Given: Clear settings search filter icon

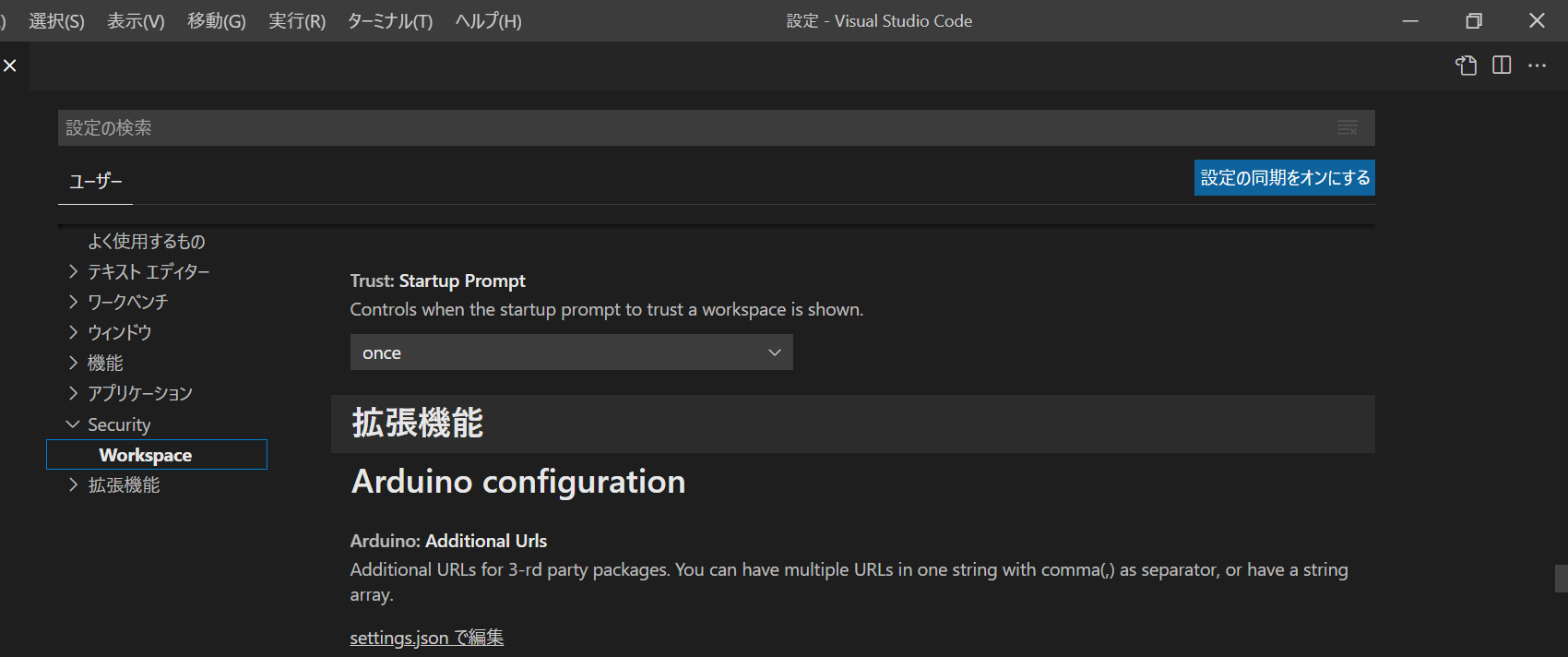Looking at the screenshot, I should (1348, 128).
